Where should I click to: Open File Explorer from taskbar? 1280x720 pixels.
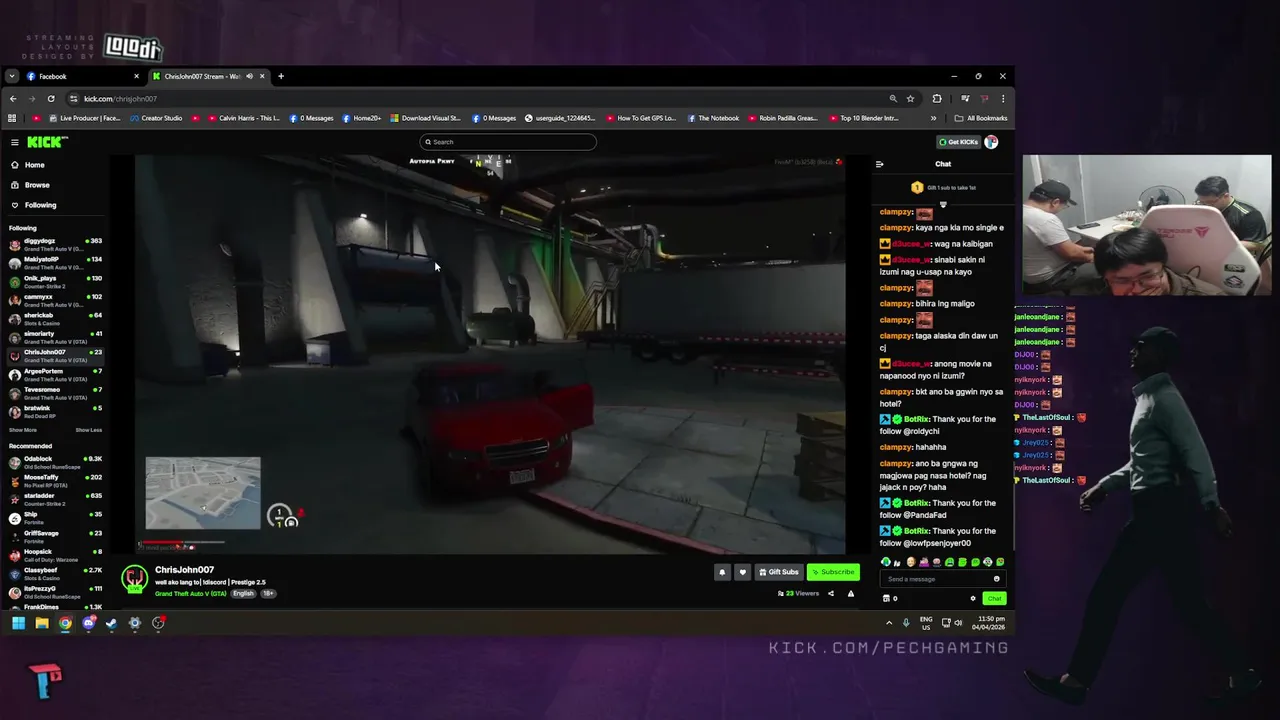pos(42,623)
